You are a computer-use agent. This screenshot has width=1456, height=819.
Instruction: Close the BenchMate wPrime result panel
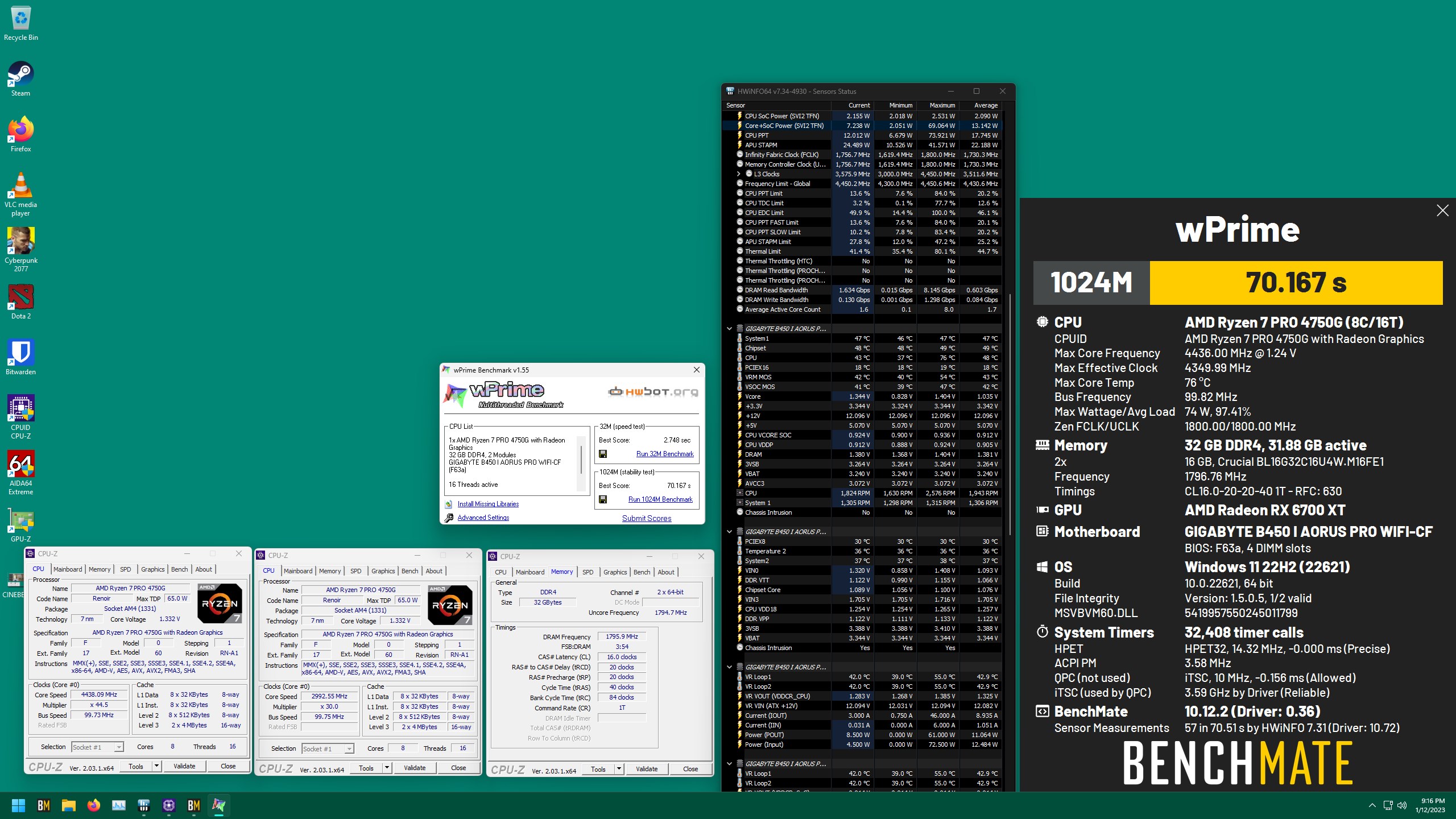click(1442, 210)
